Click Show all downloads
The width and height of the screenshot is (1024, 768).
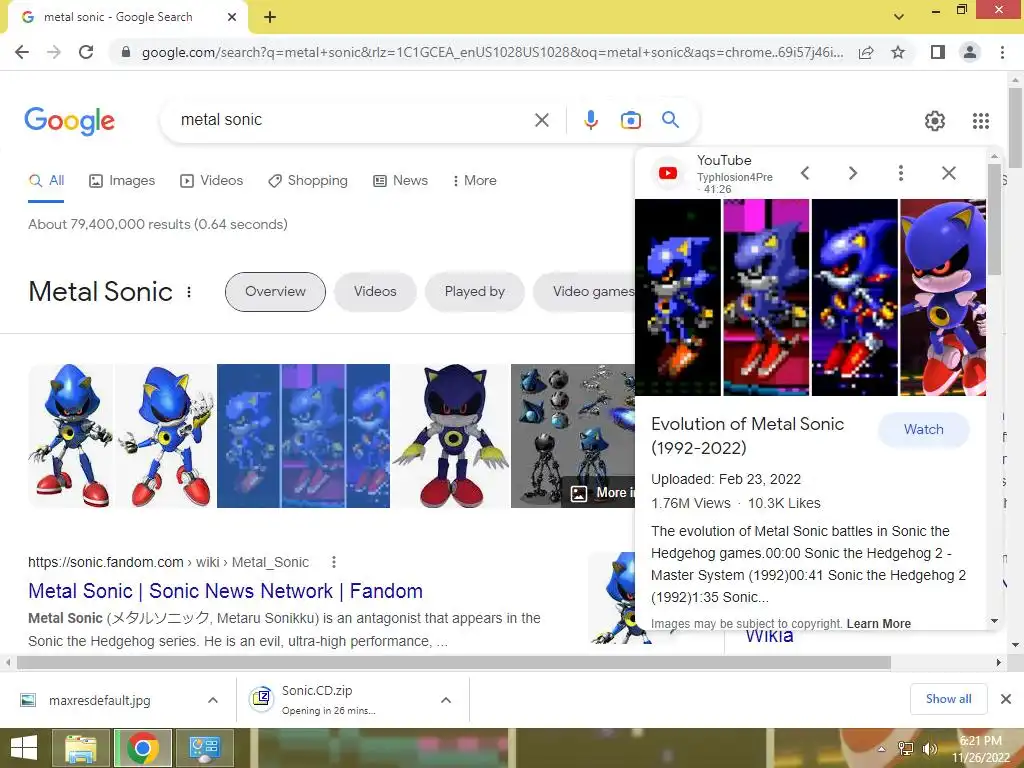pos(948,699)
